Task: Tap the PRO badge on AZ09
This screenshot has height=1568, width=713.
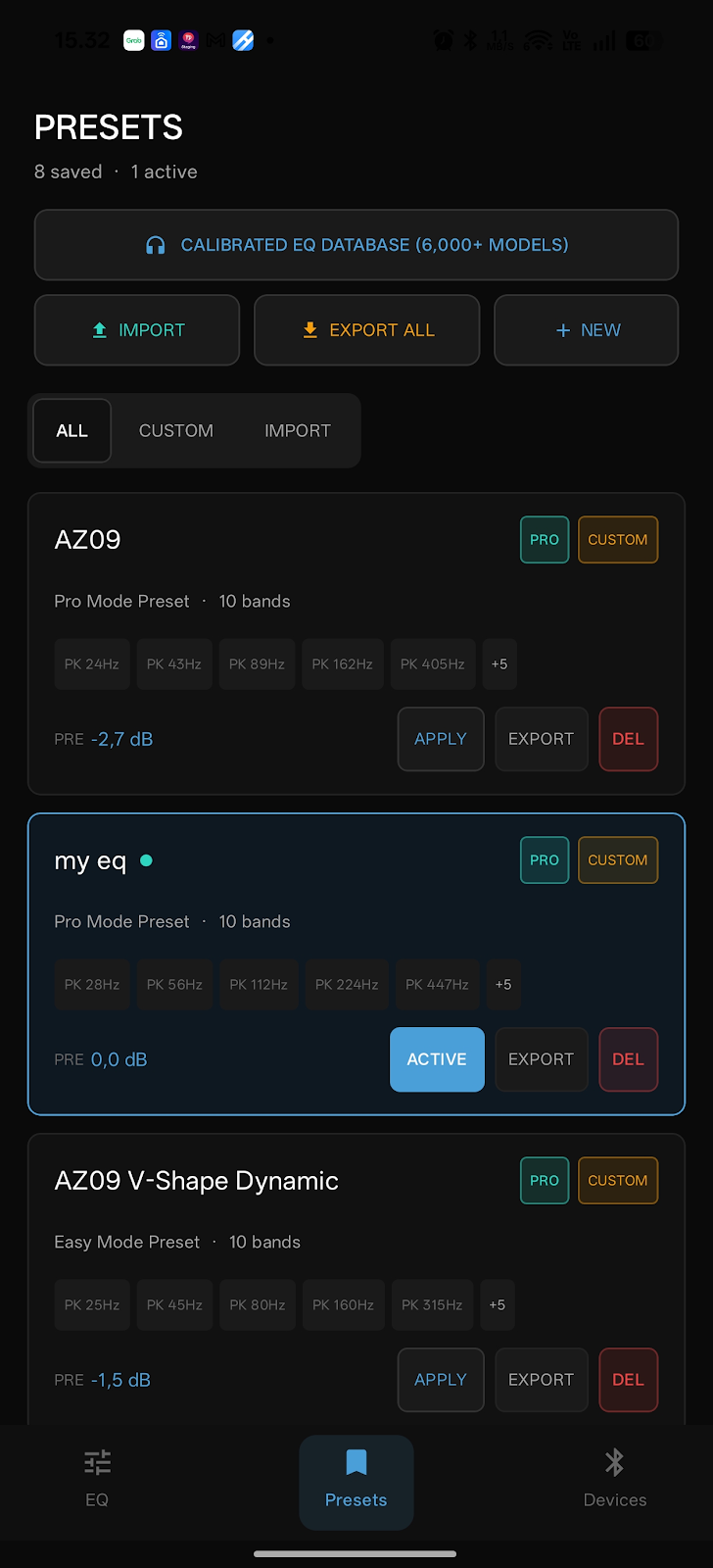Action: click(x=545, y=540)
